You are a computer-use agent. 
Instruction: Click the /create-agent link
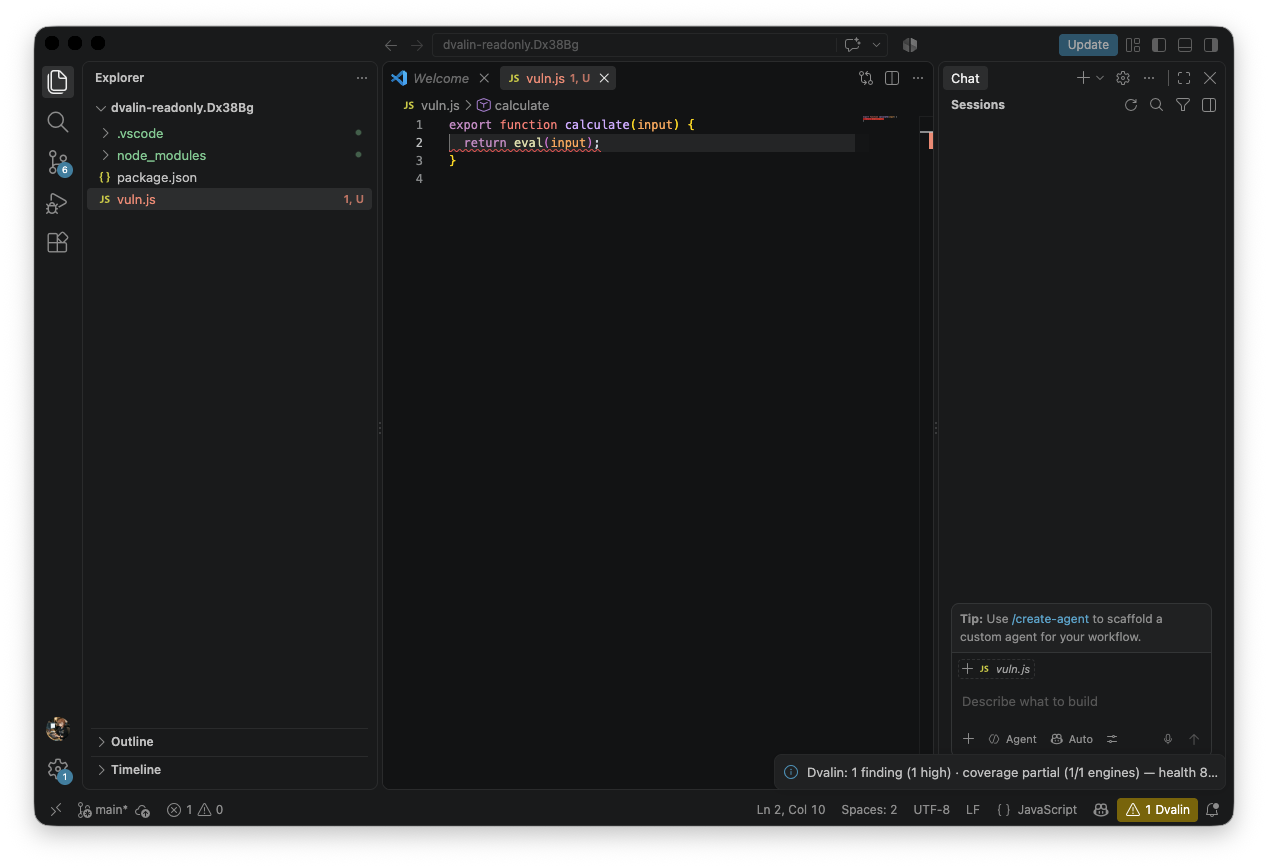click(1050, 619)
